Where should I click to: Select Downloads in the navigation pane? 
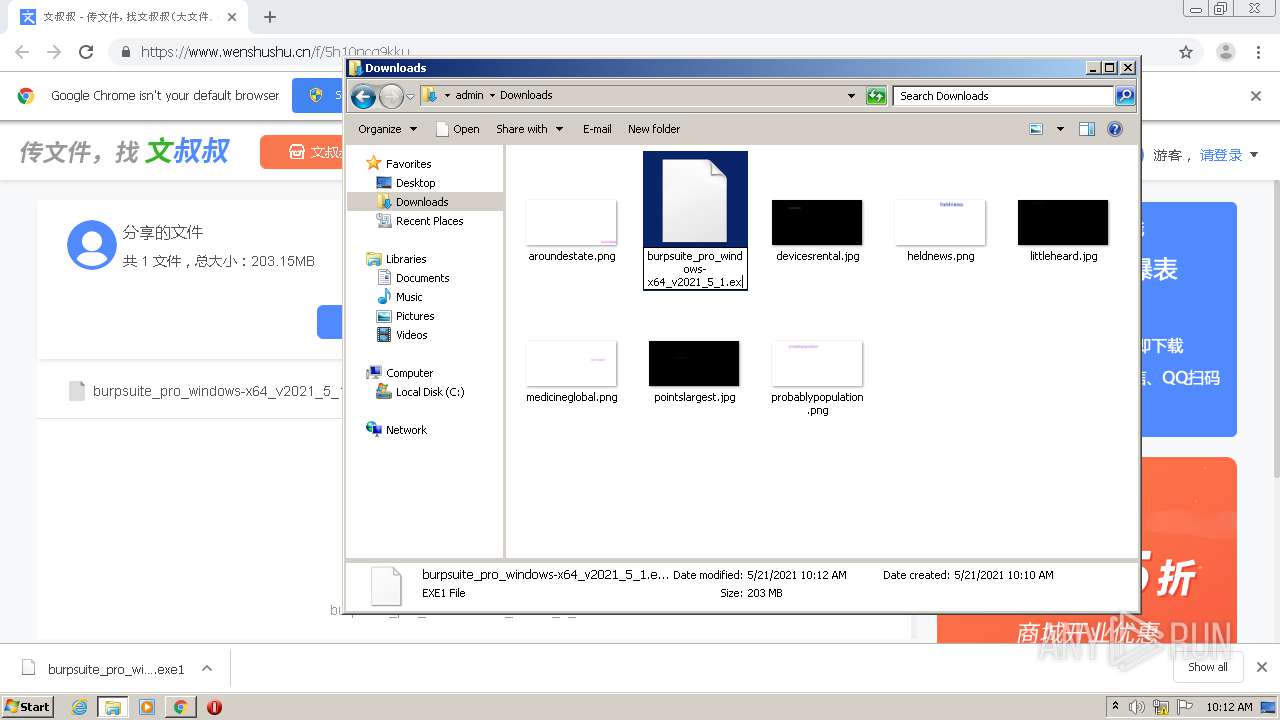point(422,202)
